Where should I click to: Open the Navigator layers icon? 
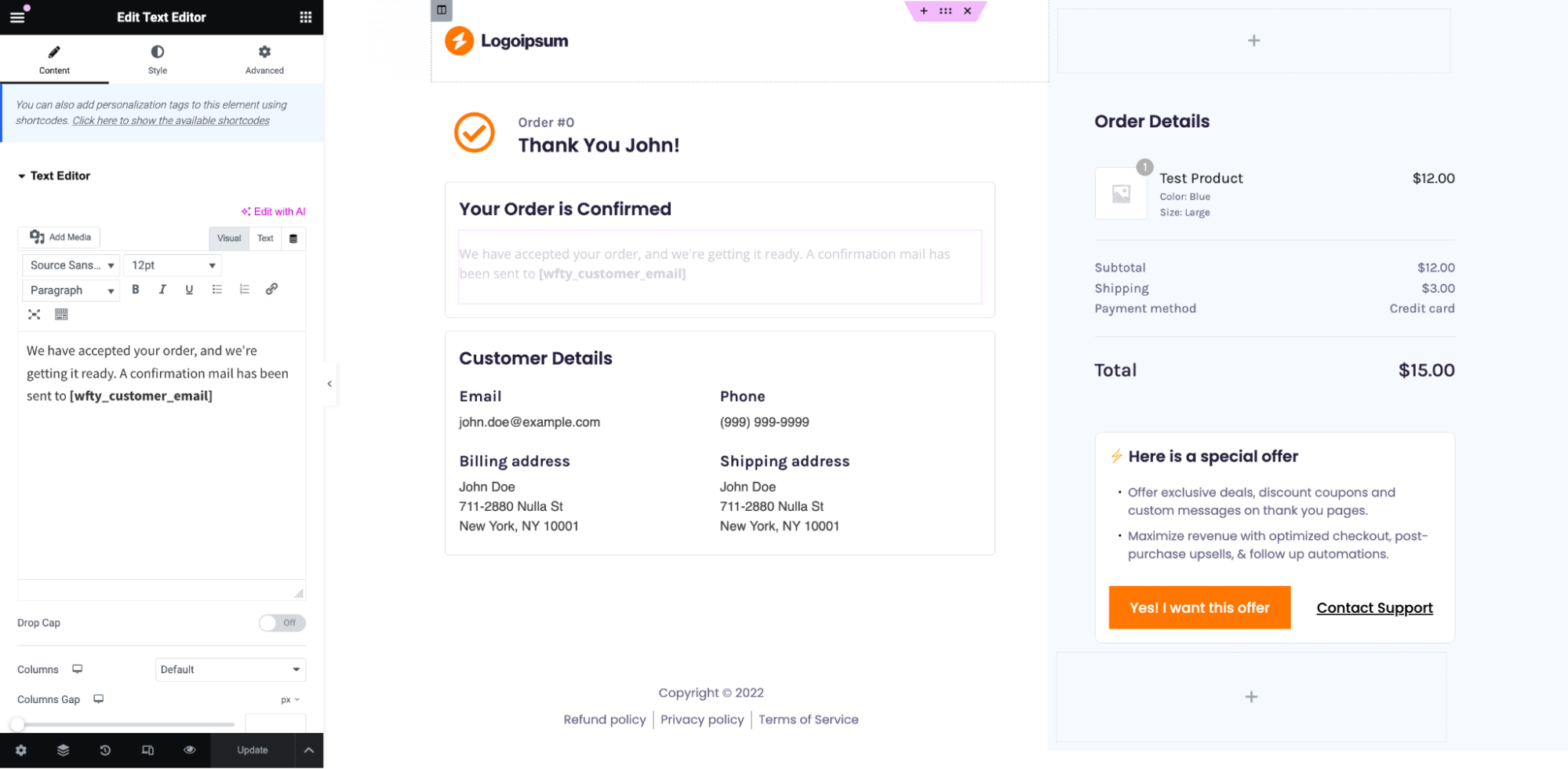click(64, 750)
